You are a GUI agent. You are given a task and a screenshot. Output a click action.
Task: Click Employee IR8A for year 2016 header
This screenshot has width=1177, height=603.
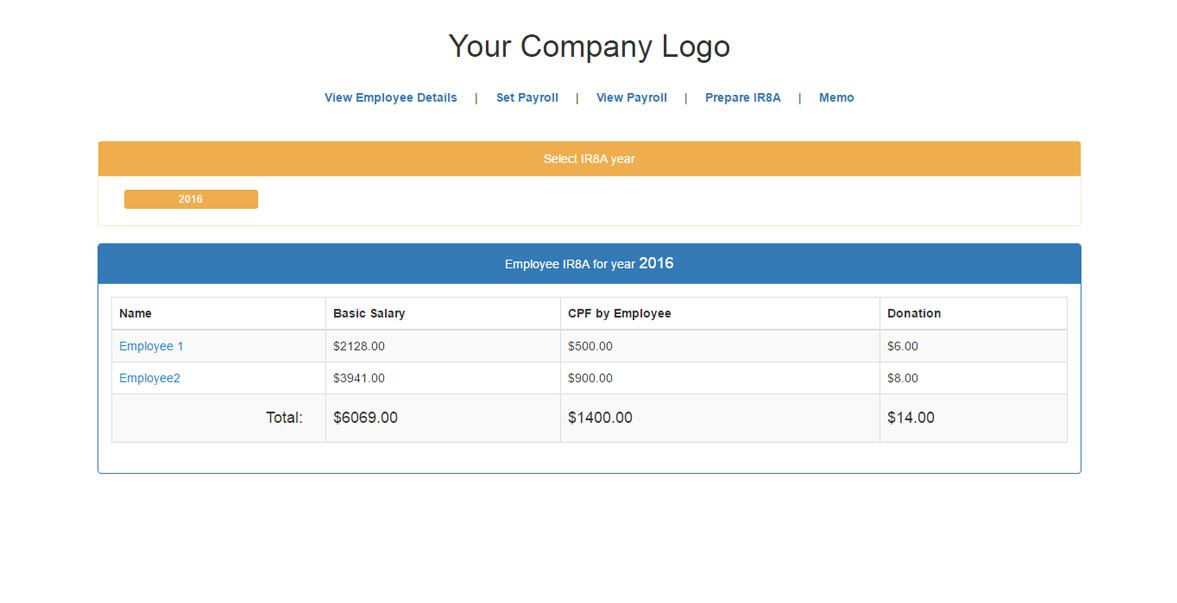(589, 264)
